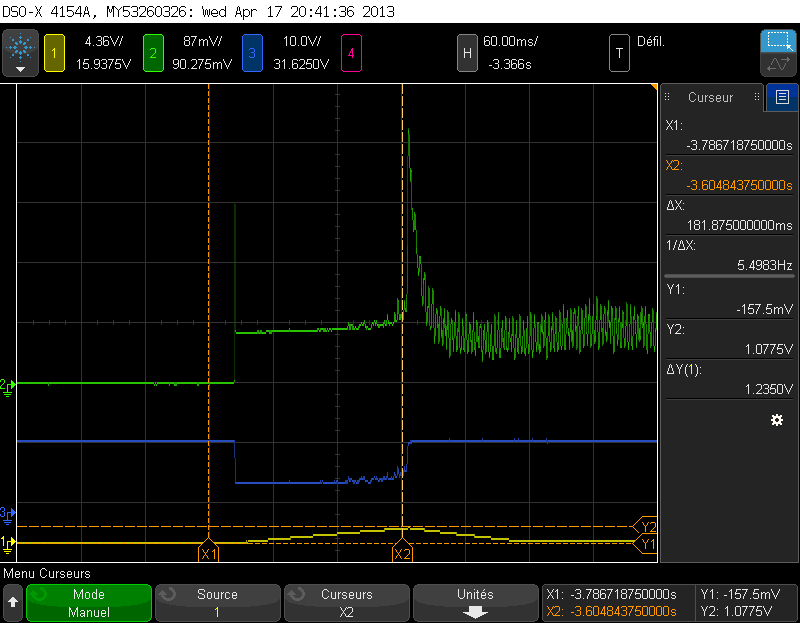The width and height of the screenshot is (800, 623).
Task: Click channel 2 ground level indicator
Action: pyautogui.click(x=8, y=387)
